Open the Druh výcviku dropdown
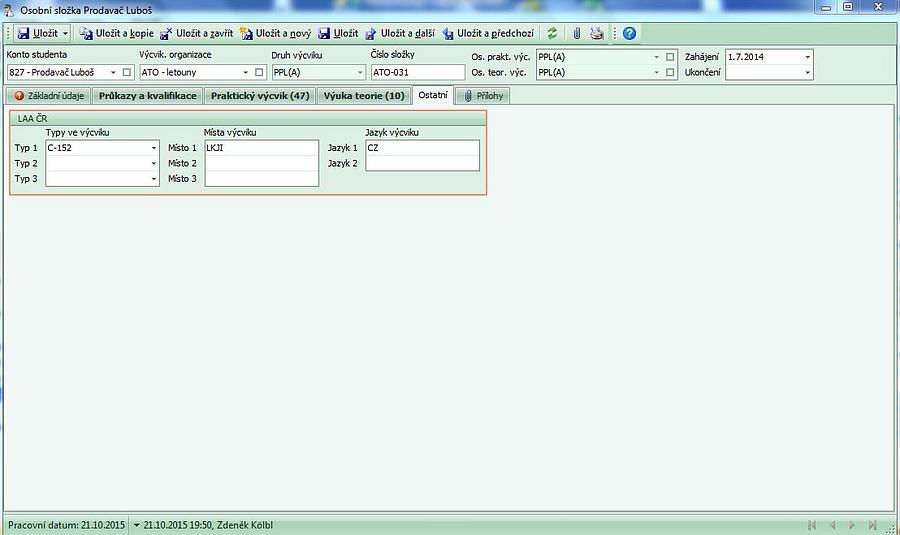 point(360,72)
